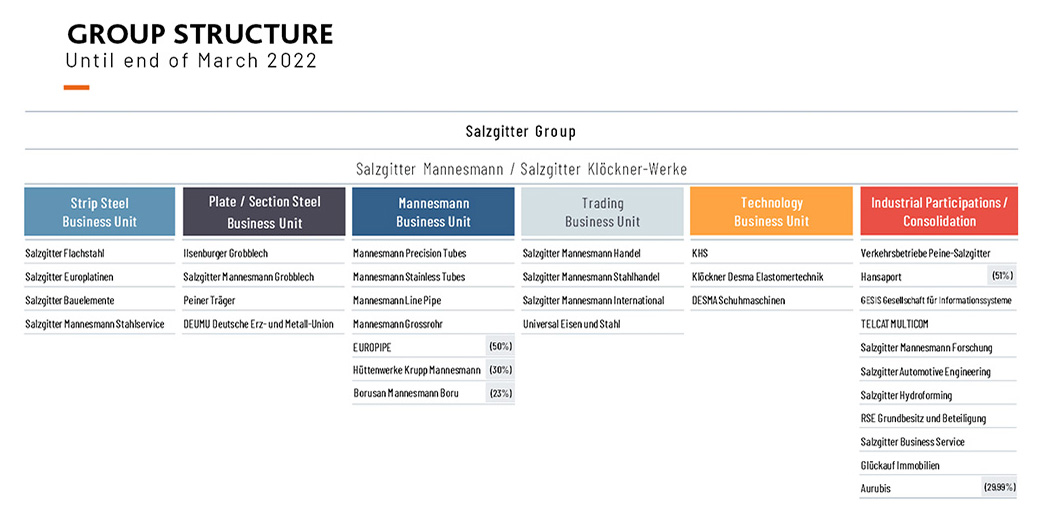Click the Strip Steel Business Unit header
The height and width of the screenshot is (521, 1040).
coord(99,212)
